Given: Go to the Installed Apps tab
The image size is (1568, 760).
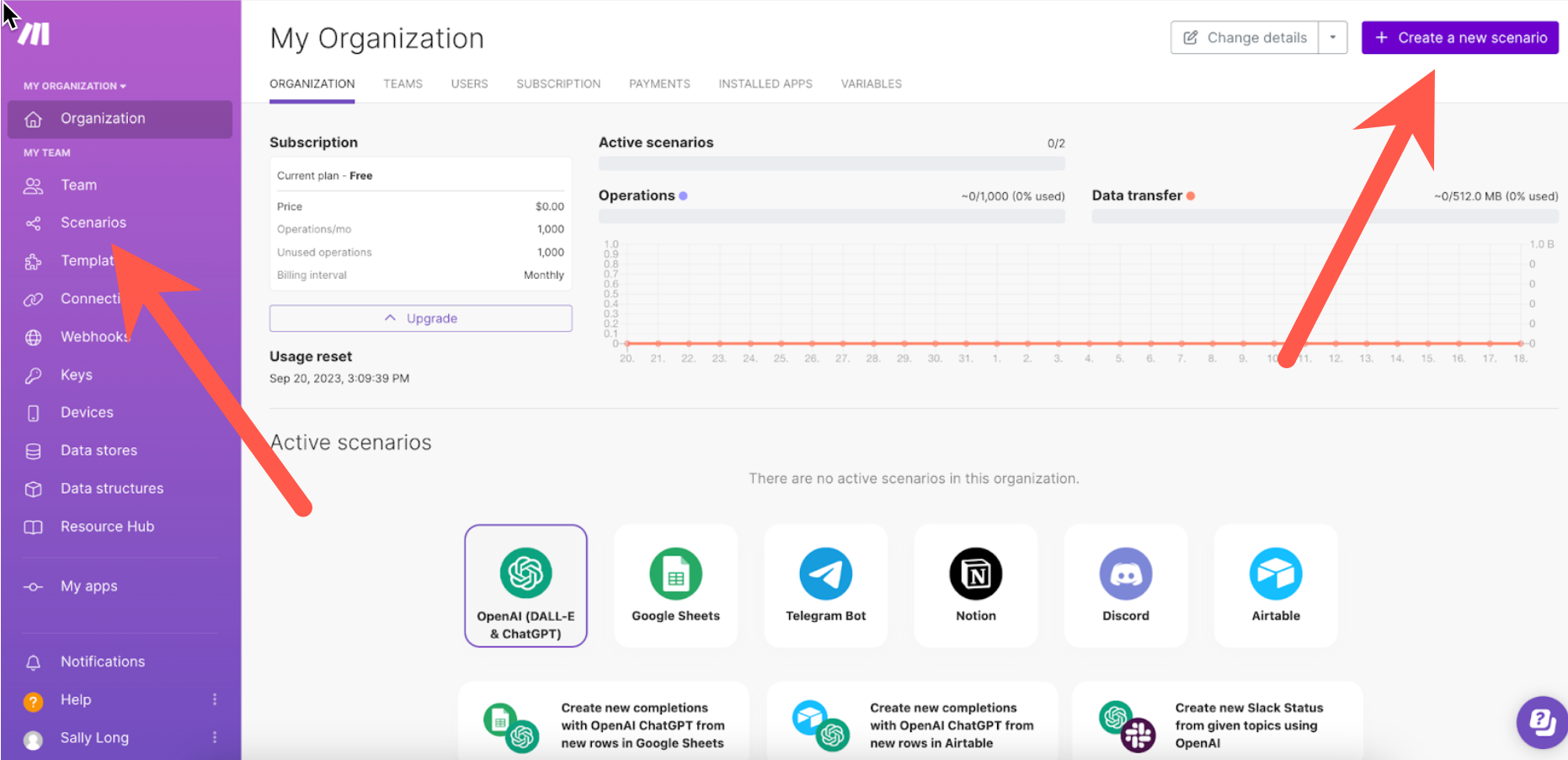Looking at the screenshot, I should click(765, 83).
